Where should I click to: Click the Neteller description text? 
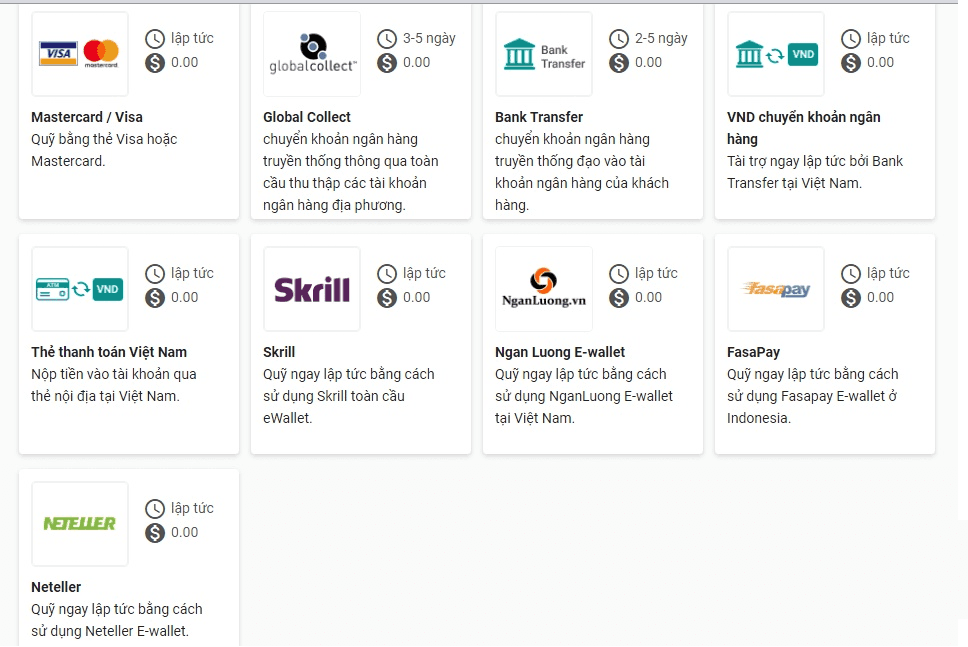117,620
